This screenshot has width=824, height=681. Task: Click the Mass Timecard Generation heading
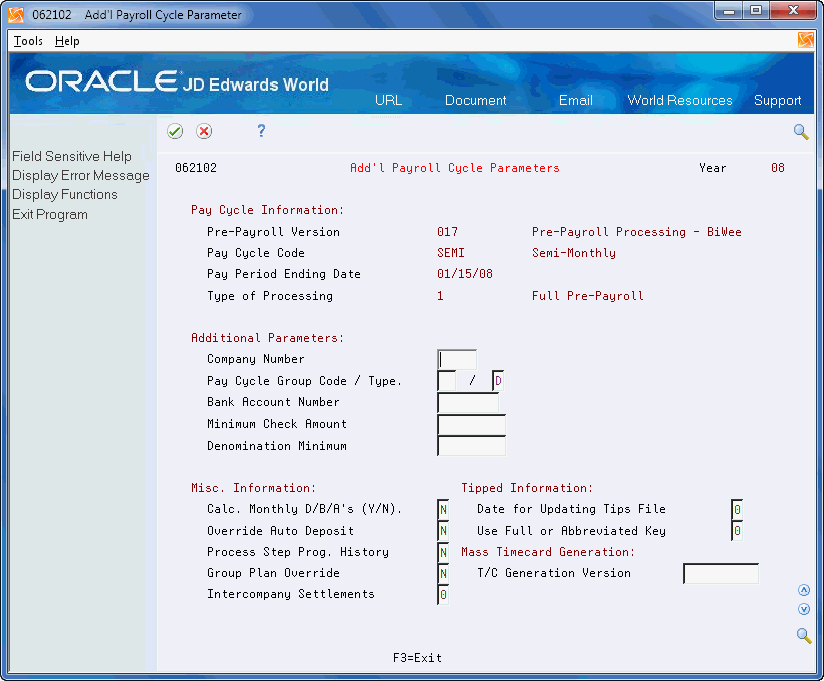pos(548,552)
